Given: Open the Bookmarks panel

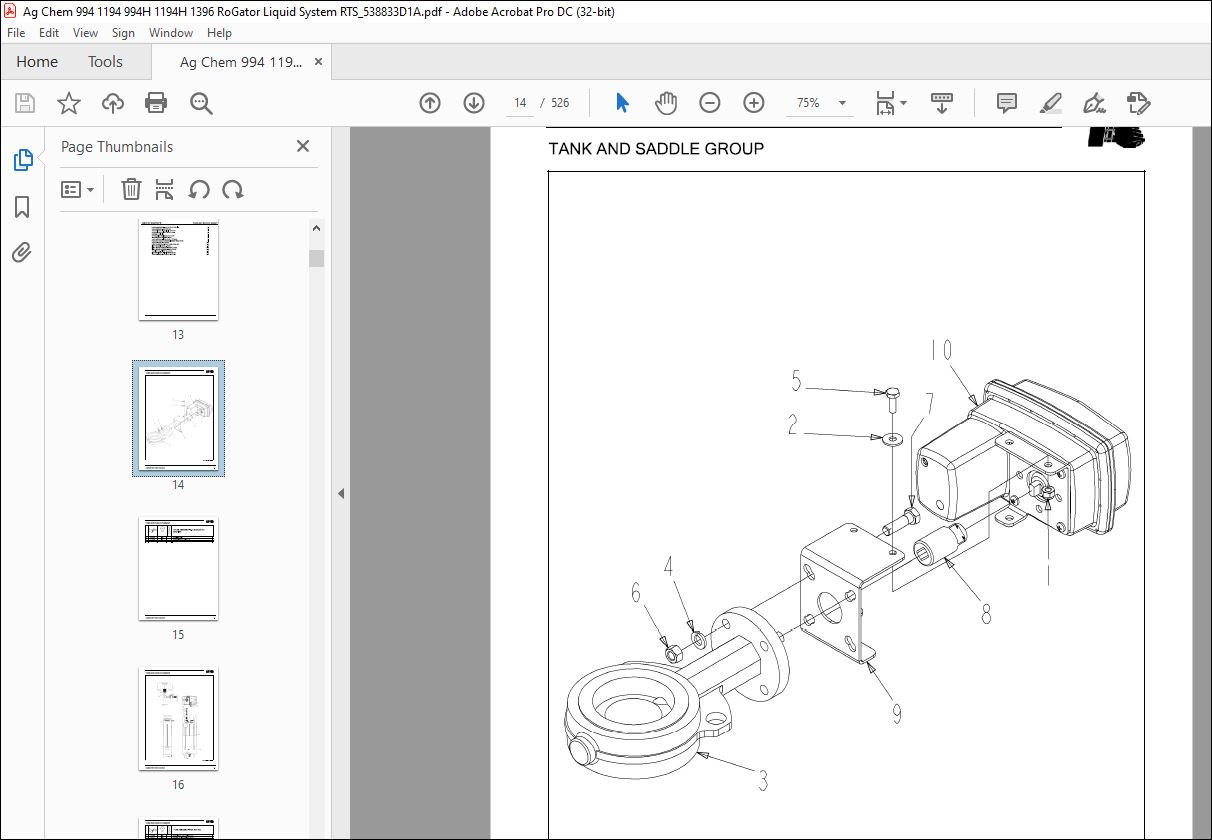Looking at the screenshot, I should [22, 207].
